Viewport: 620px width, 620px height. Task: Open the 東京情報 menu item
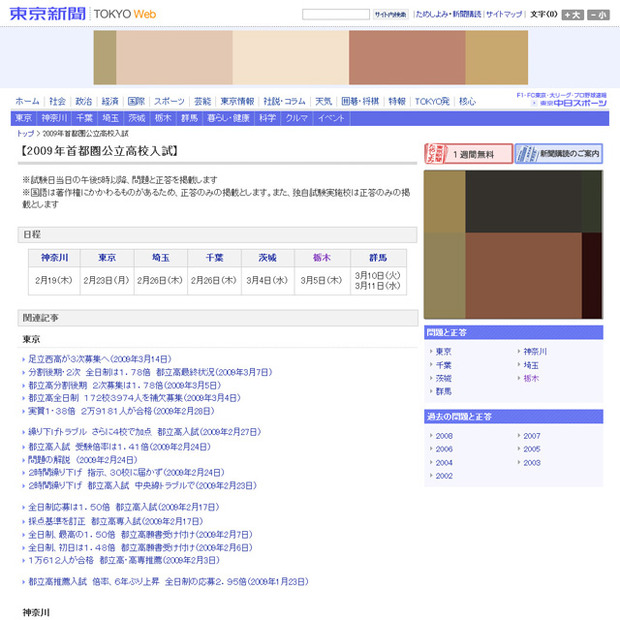pyautogui.click(x=237, y=101)
